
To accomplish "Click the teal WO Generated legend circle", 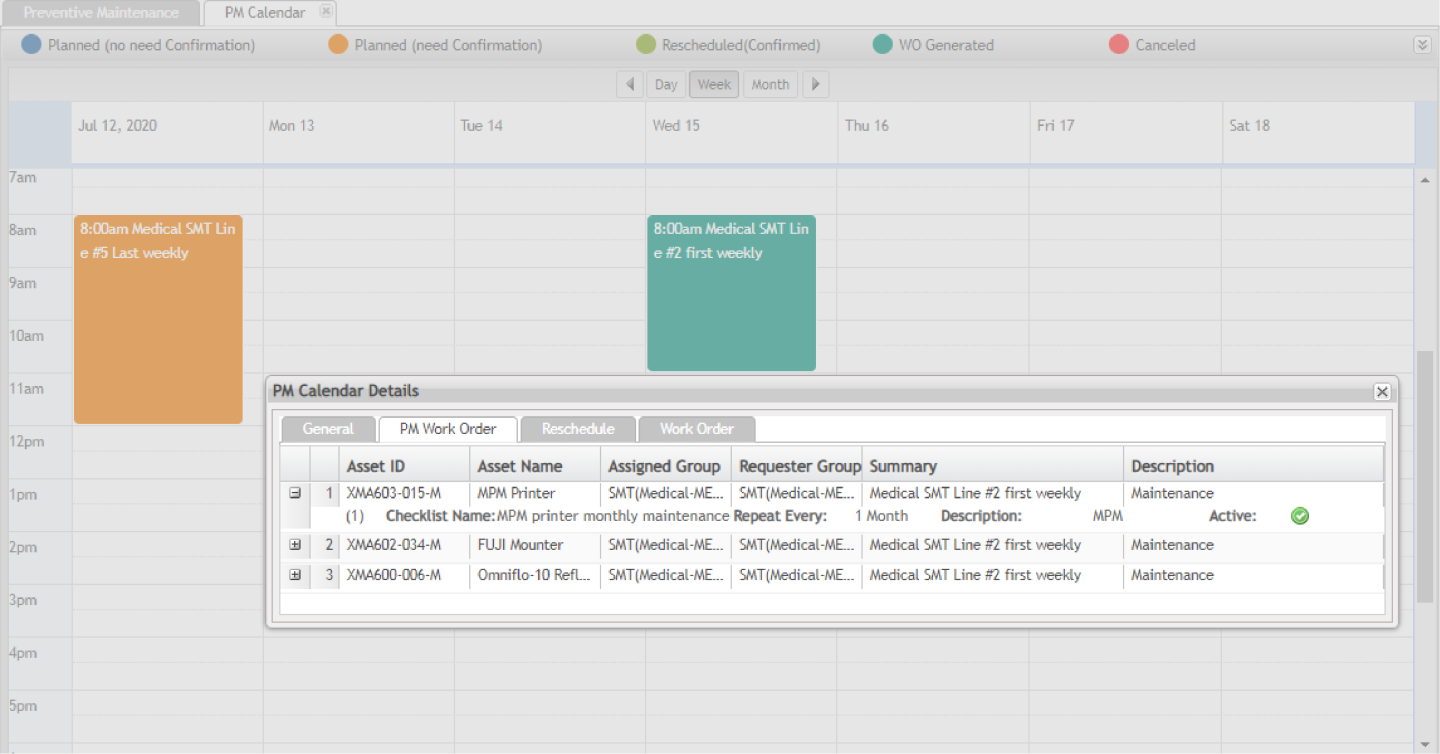I will tap(882, 45).
